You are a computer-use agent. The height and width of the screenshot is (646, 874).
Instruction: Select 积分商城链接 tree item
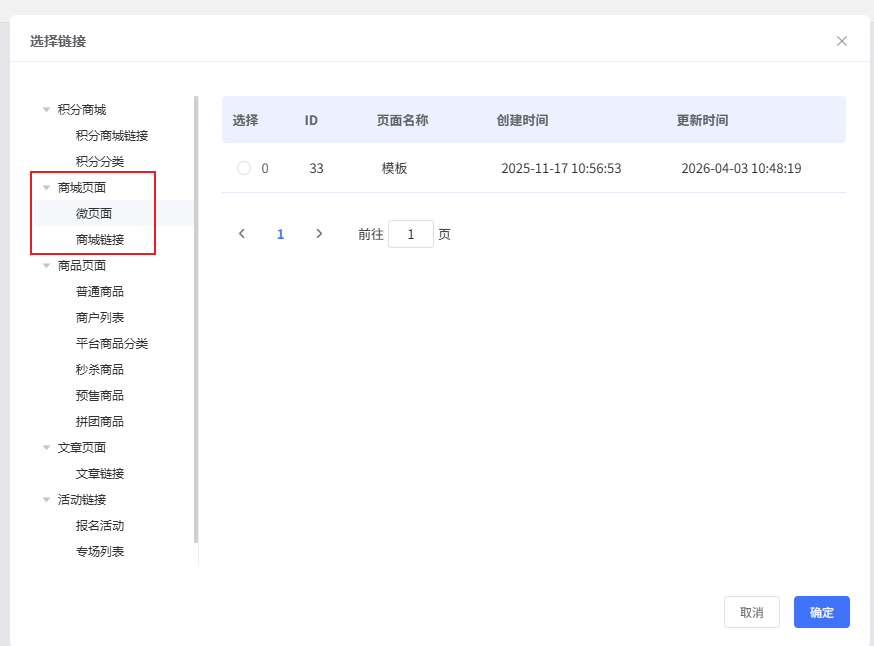point(112,136)
